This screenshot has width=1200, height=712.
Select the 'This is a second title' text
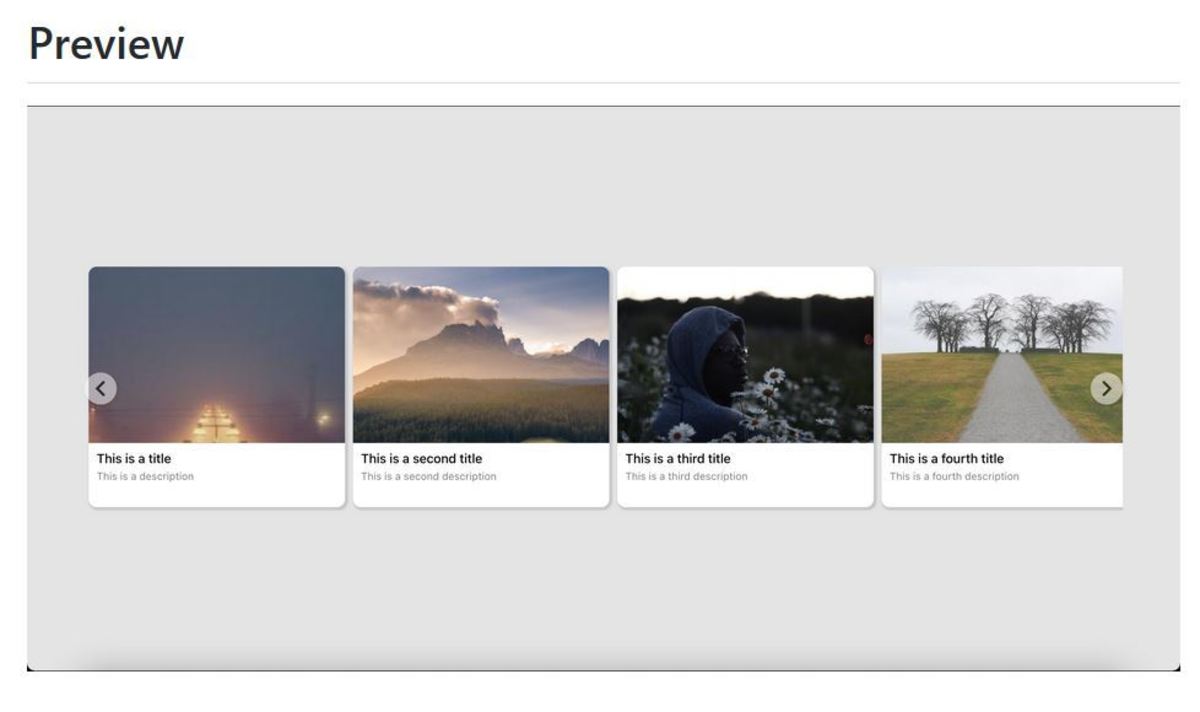[421, 459]
